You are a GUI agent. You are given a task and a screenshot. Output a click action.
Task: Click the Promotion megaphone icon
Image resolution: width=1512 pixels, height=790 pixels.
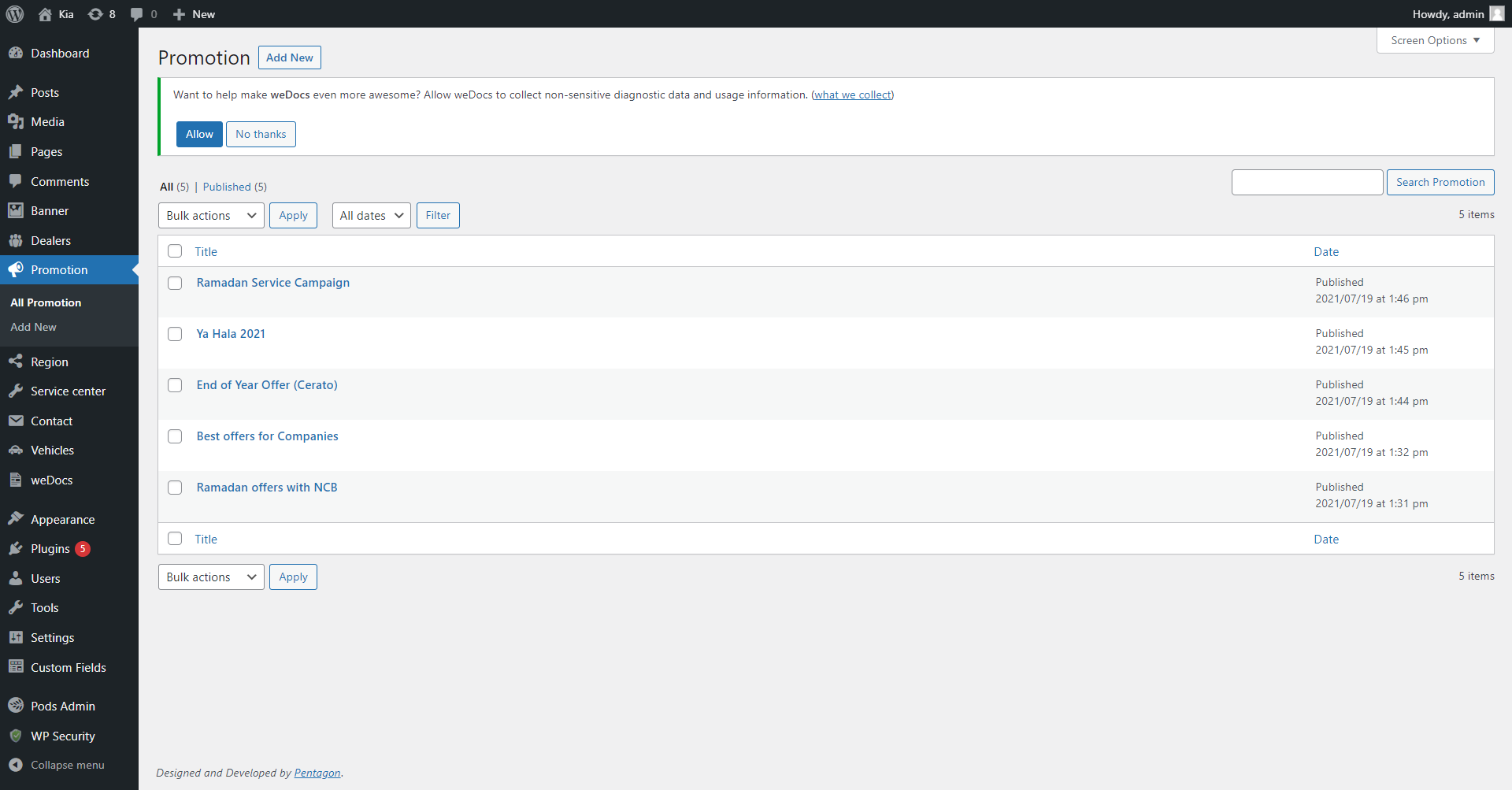click(x=16, y=269)
